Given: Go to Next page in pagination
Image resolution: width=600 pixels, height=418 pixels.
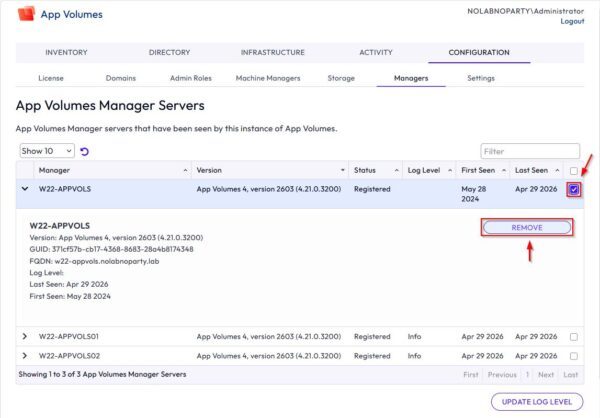Looking at the screenshot, I should coord(546,375).
